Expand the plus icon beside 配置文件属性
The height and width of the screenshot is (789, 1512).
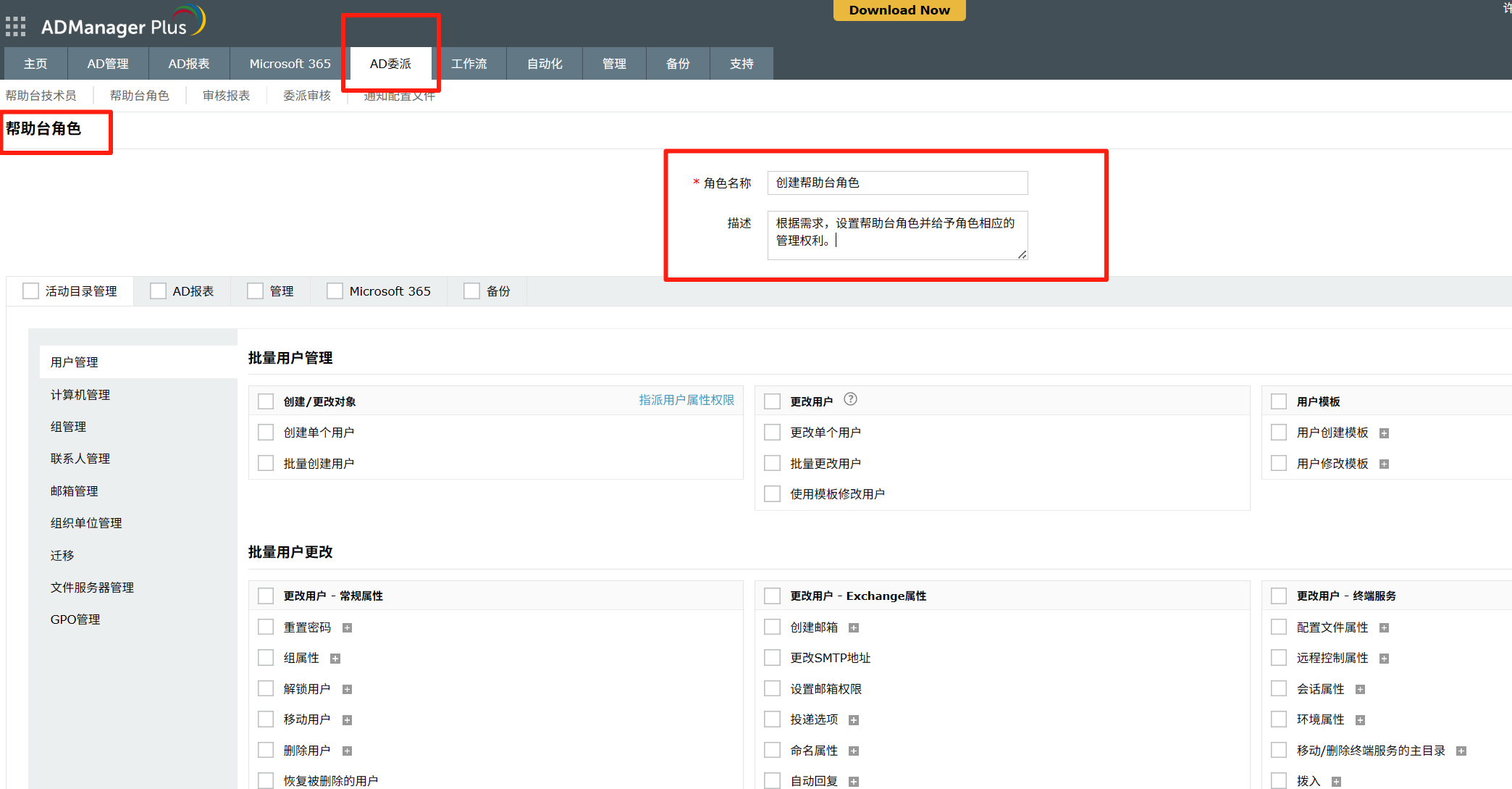[1384, 627]
